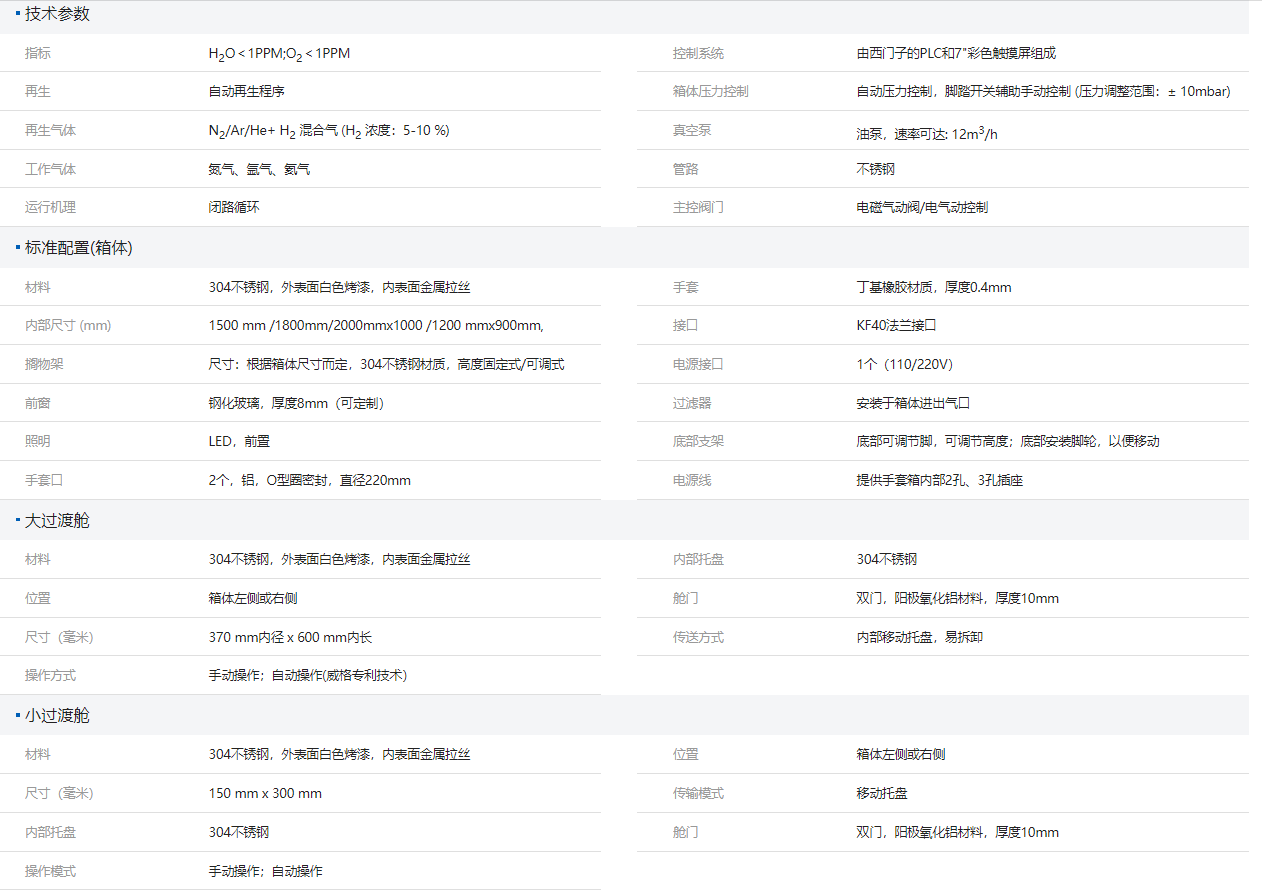Select the H2O<1PPM;O2<1PPM specification value
The width and height of the screenshot is (1262, 891).
point(278,52)
